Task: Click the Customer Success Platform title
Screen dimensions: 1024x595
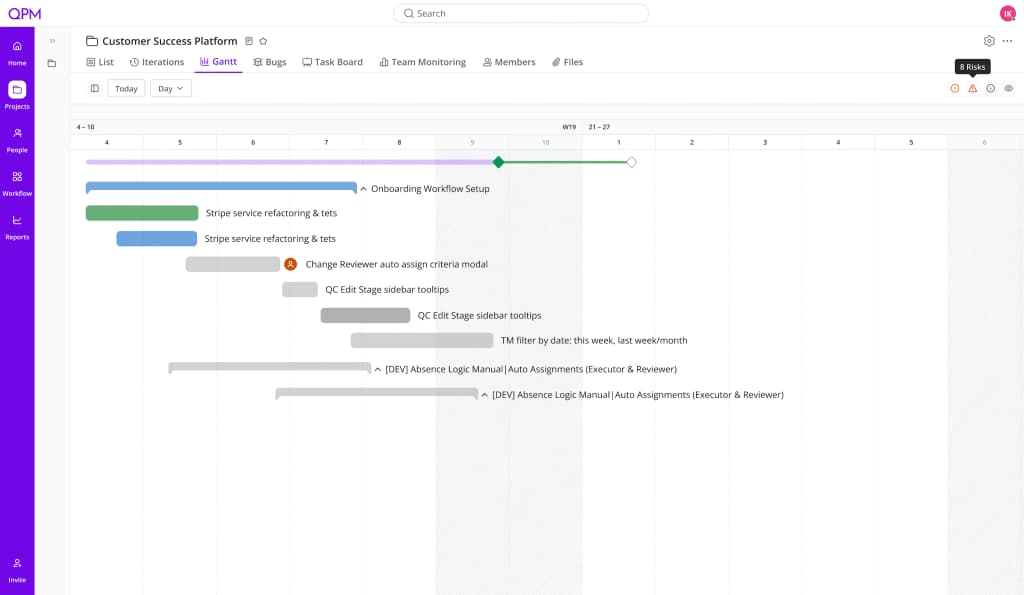Action: pyautogui.click(x=170, y=41)
